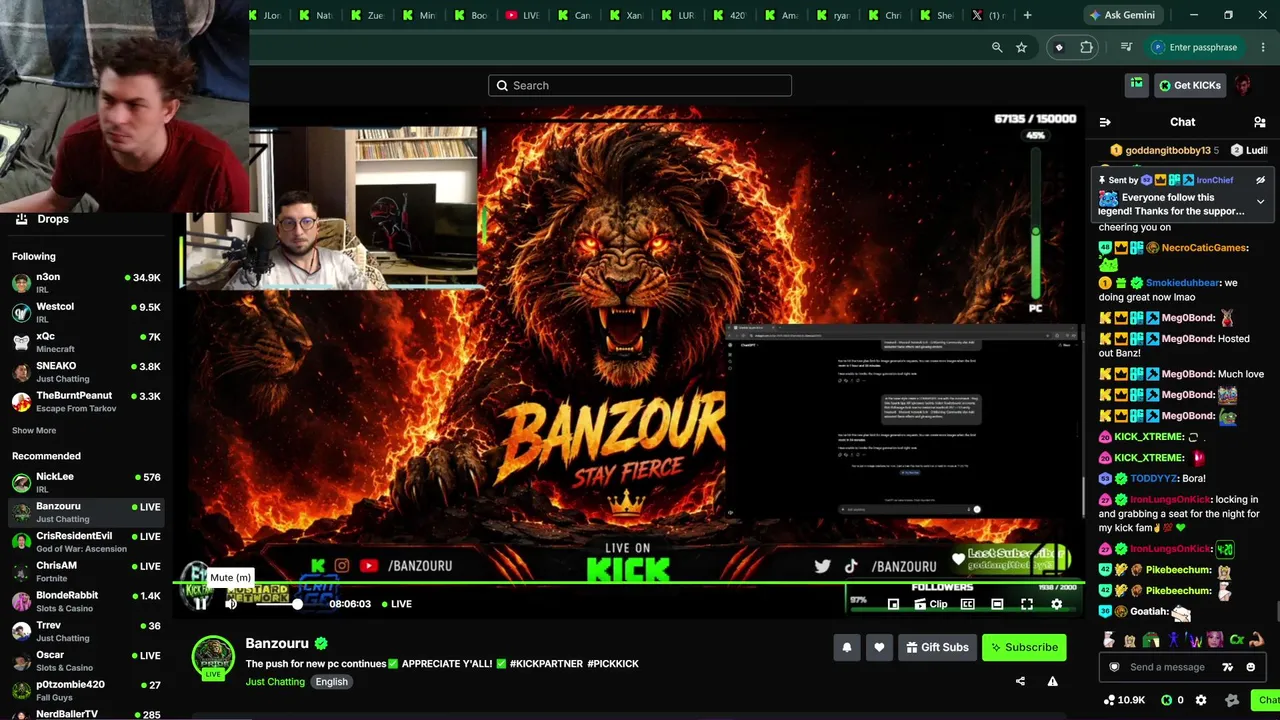Bookmark this page with the star icon
Screen dimensions: 1280x720
coord(1021,47)
